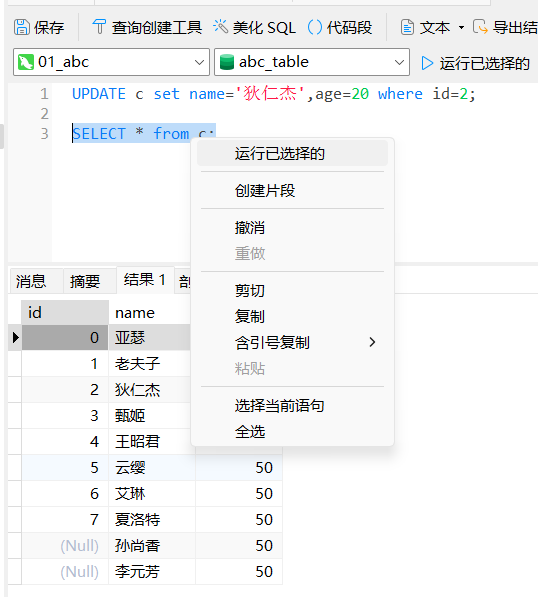The width and height of the screenshot is (538, 597).
Task: Switch to the 摘要 tab
Action: pyautogui.click(x=90, y=281)
